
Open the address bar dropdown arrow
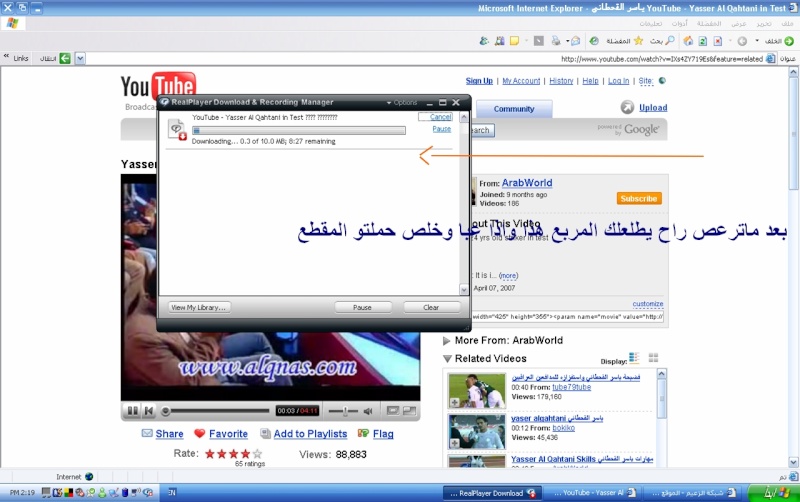point(80,59)
